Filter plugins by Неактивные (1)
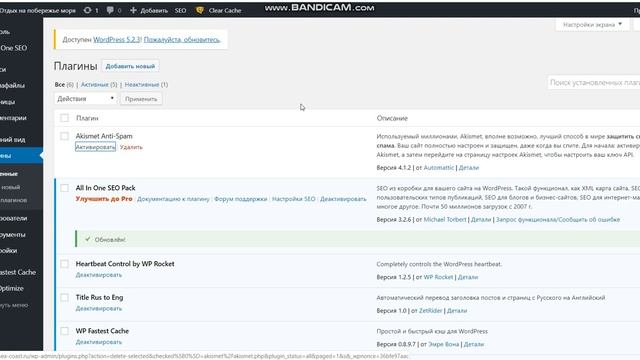Viewport: 640px width, 360px height. pos(146,84)
